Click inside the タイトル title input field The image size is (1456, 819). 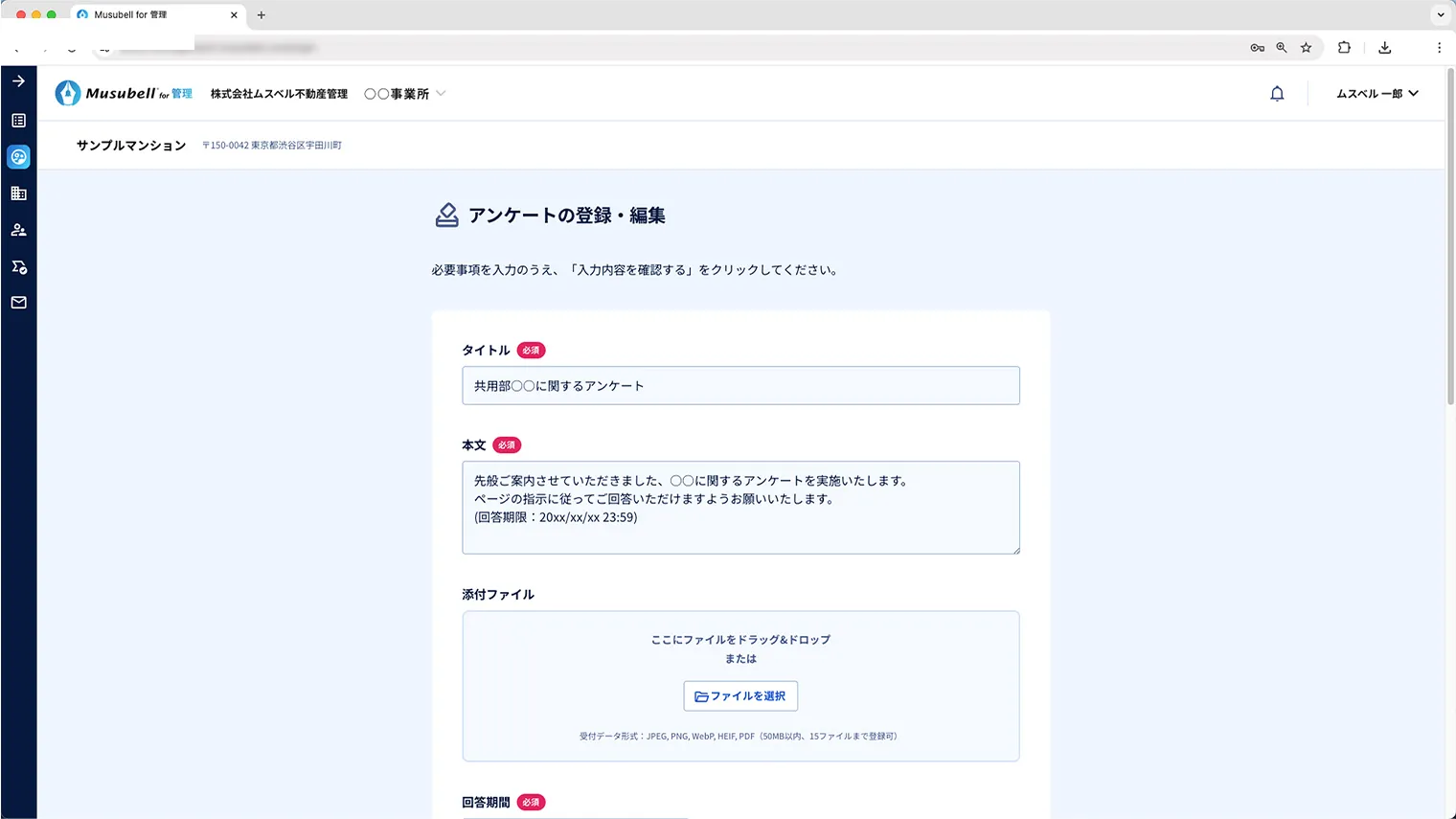[740, 385]
